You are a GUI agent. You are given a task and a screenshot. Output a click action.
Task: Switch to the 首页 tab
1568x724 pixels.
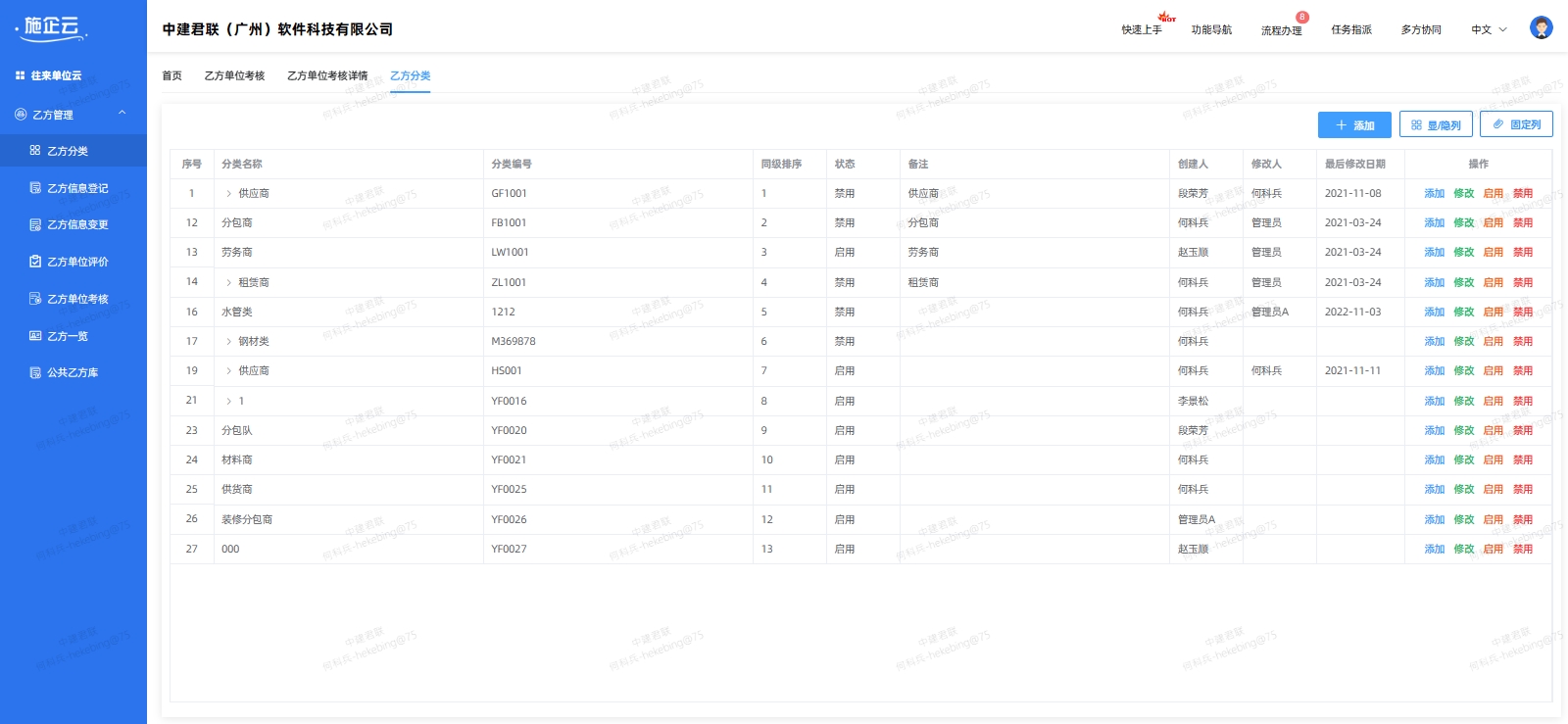click(x=171, y=75)
